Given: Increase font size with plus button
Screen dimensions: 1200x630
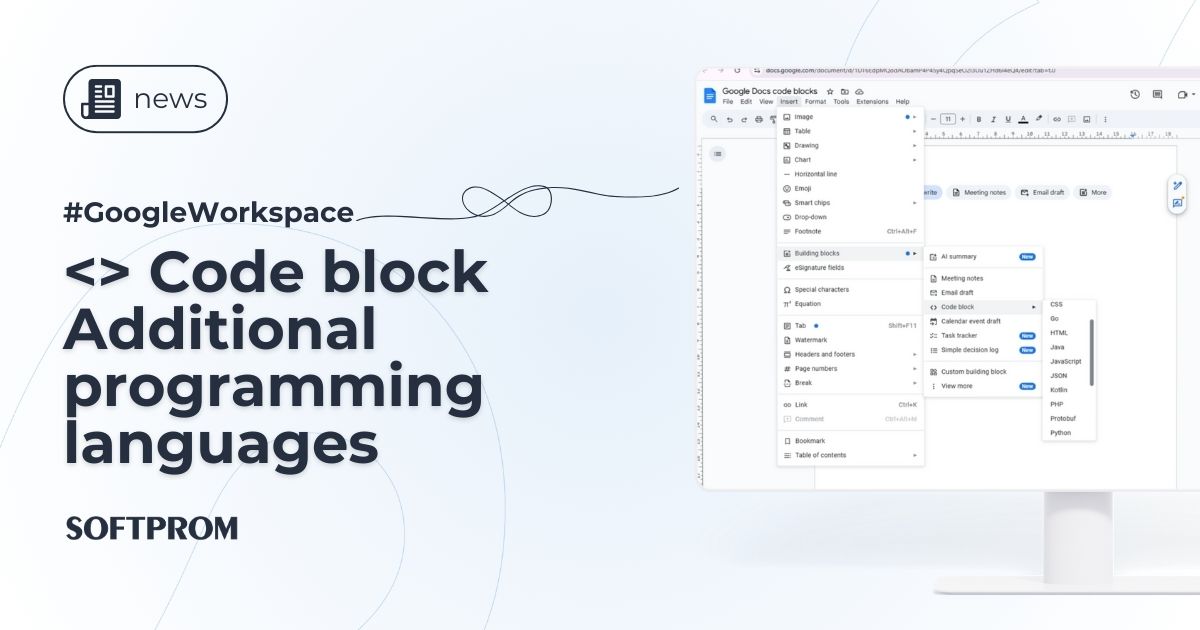Looking at the screenshot, I should pyautogui.click(x=964, y=119).
